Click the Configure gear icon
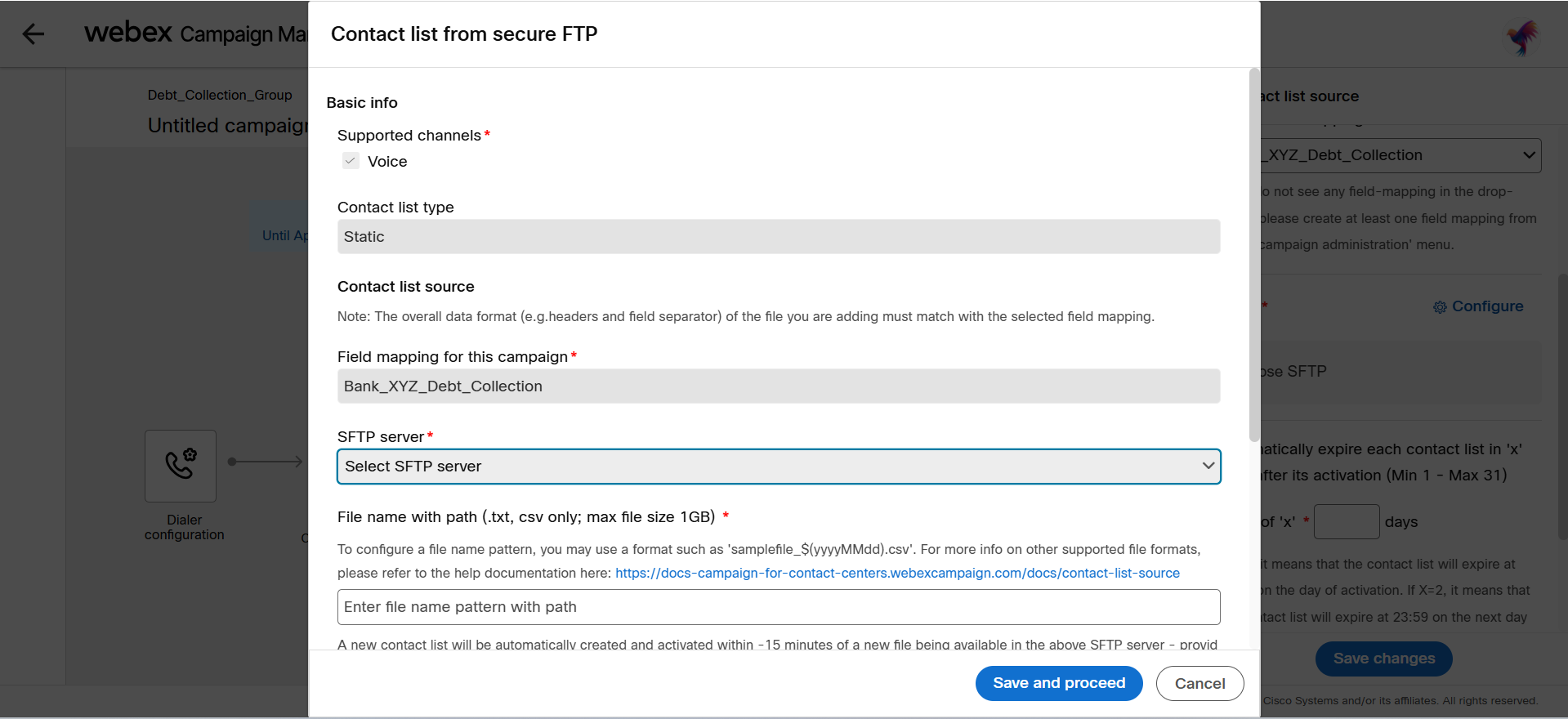 tap(1440, 307)
